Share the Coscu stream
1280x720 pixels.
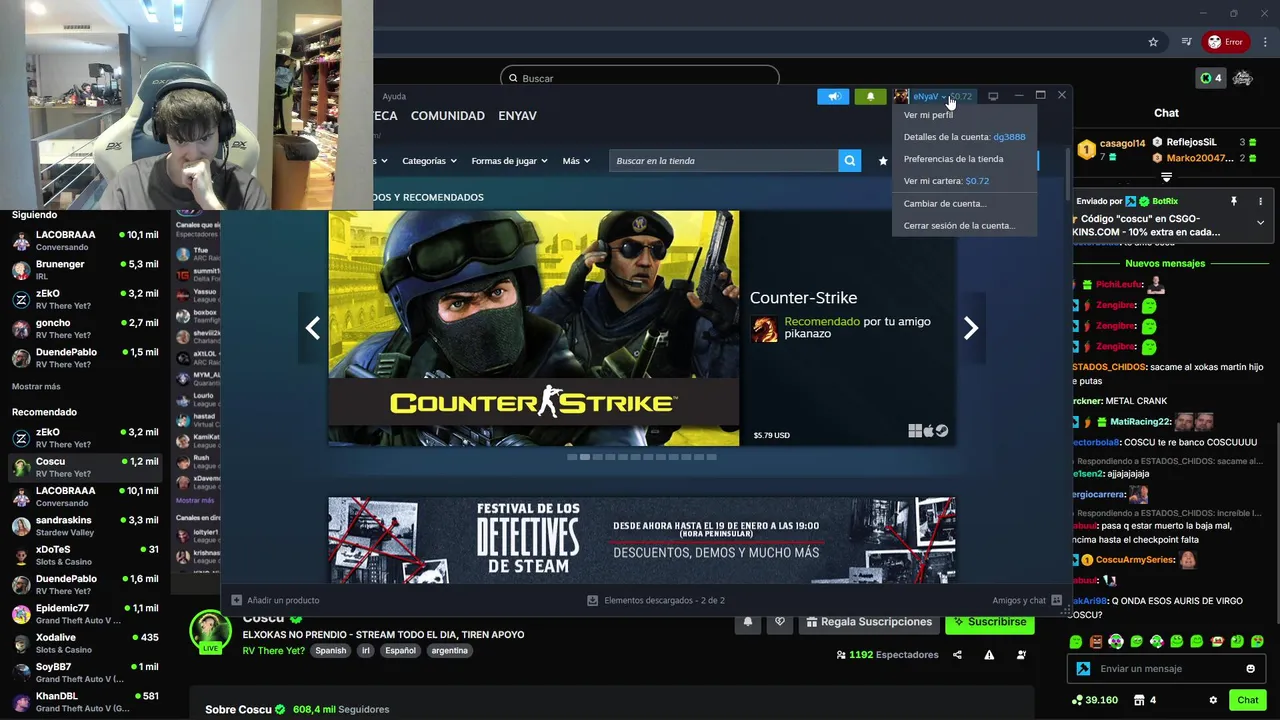(957, 655)
